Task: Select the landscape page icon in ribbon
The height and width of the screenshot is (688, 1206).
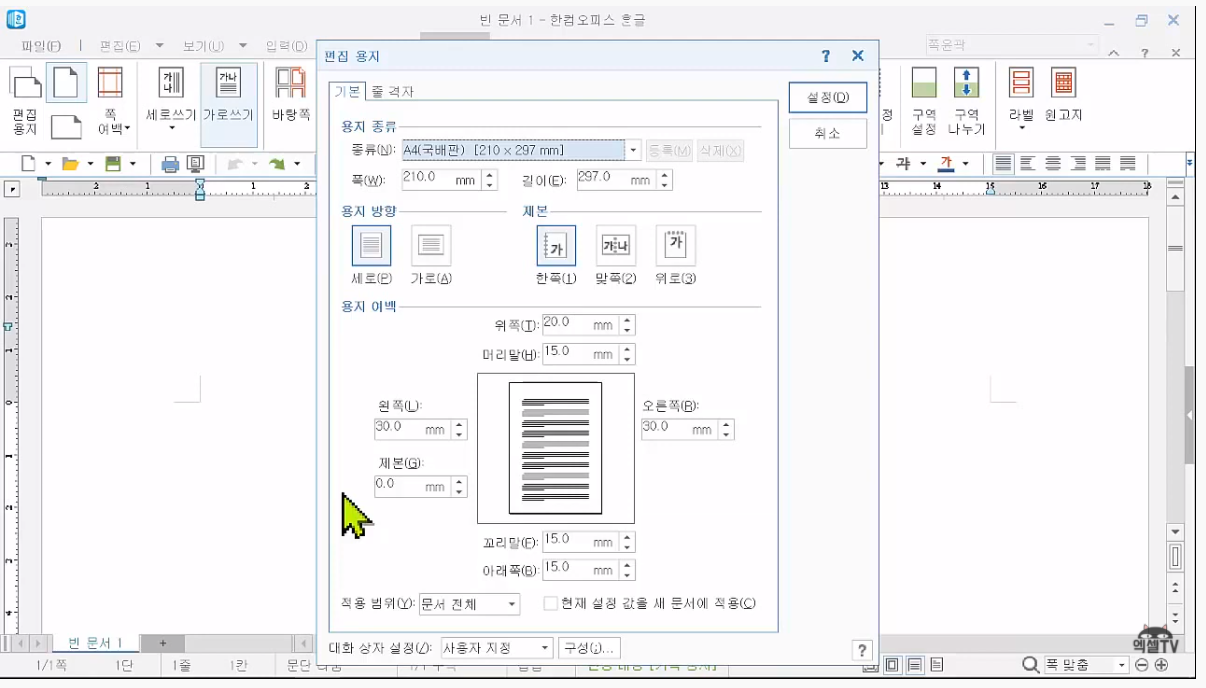Action: click(66, 126)
